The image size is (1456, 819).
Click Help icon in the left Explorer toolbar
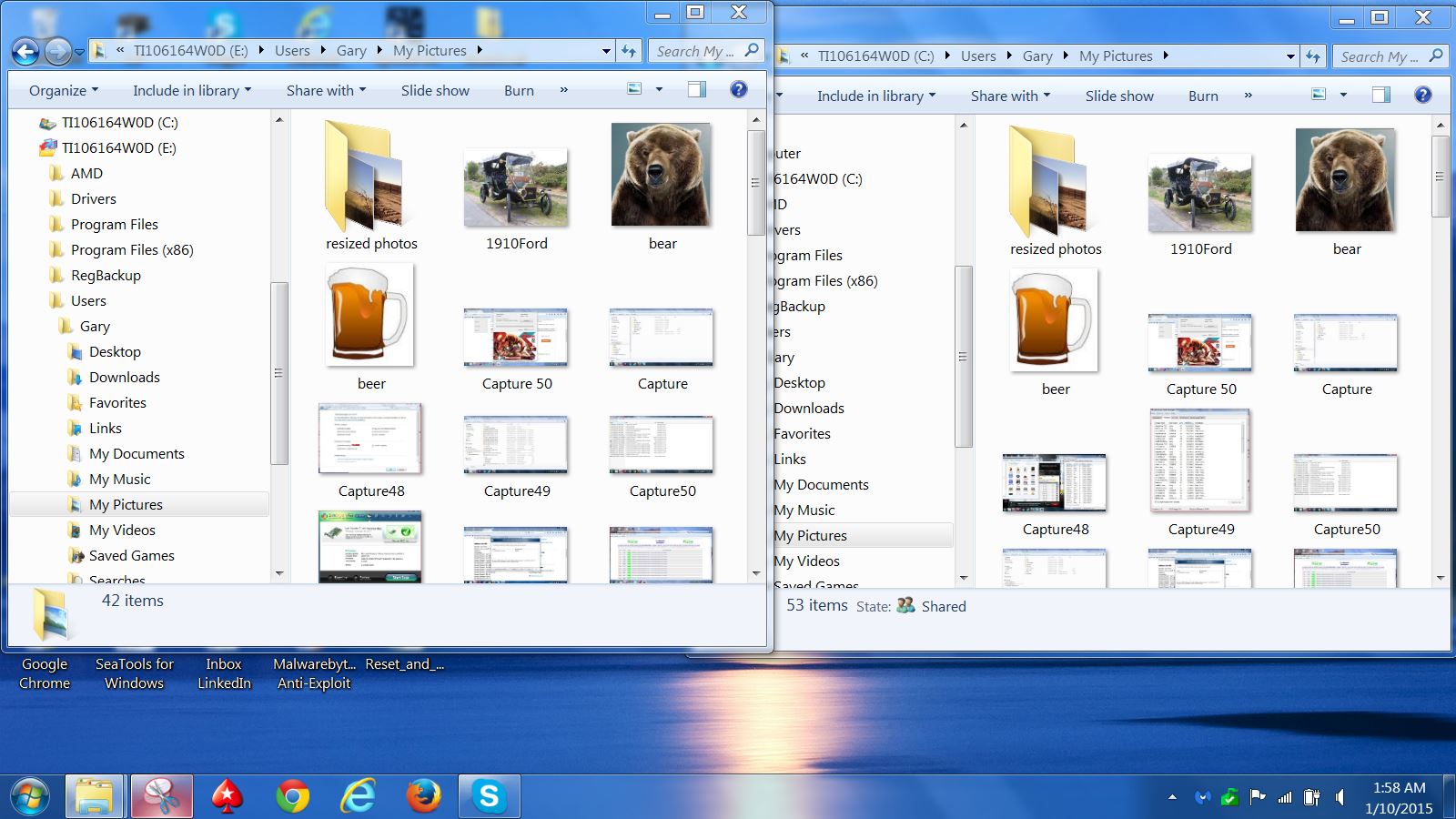coord(738,89)
